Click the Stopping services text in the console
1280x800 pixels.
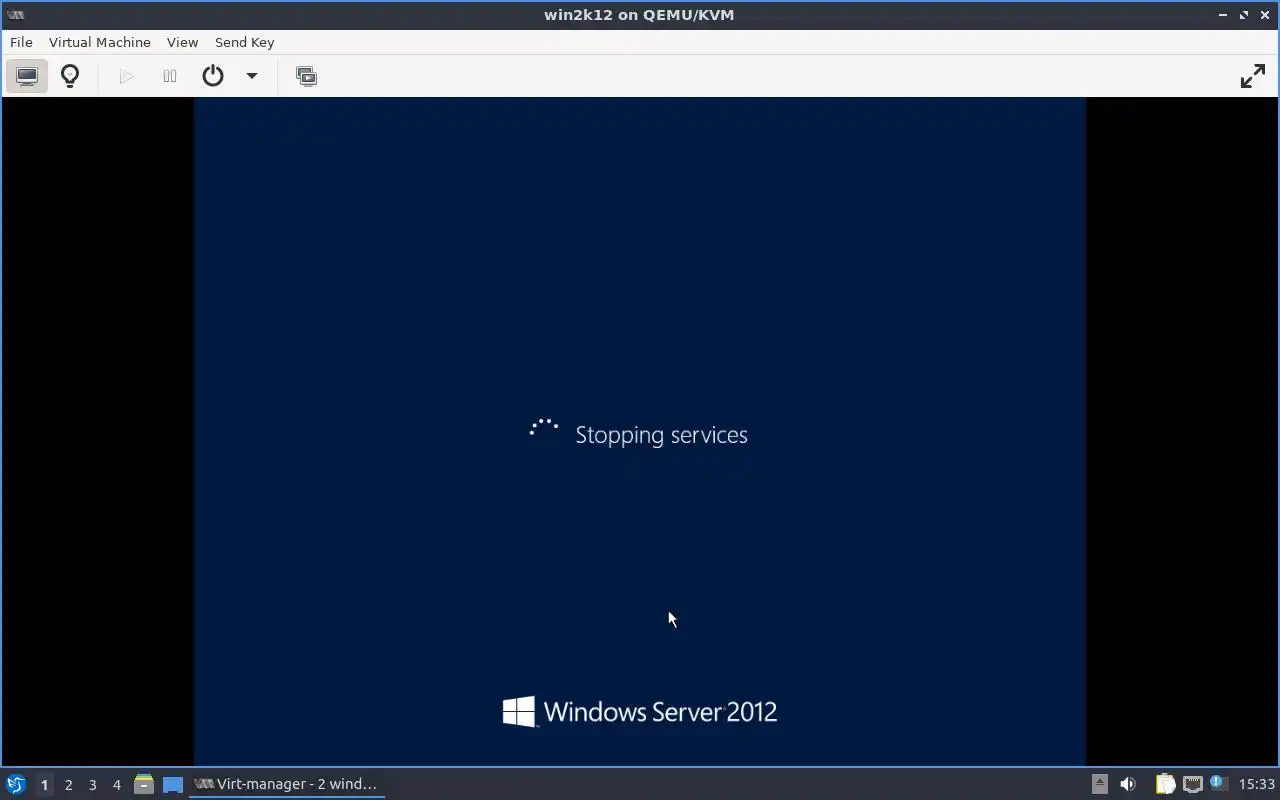click(x=661, y=435)
